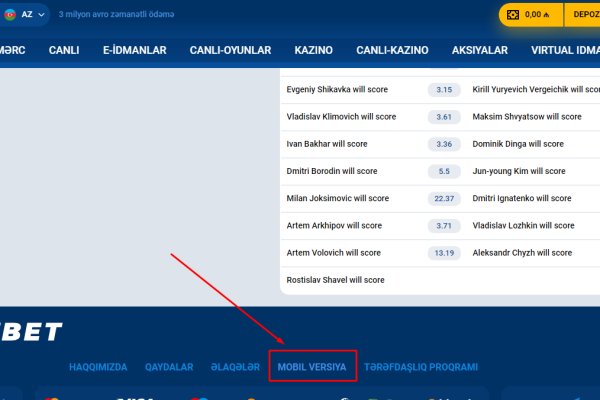Visit the ƏLAQƏLƏR contacts link
The width and height of the screenshot is (600, 400).
click(231, 367)
